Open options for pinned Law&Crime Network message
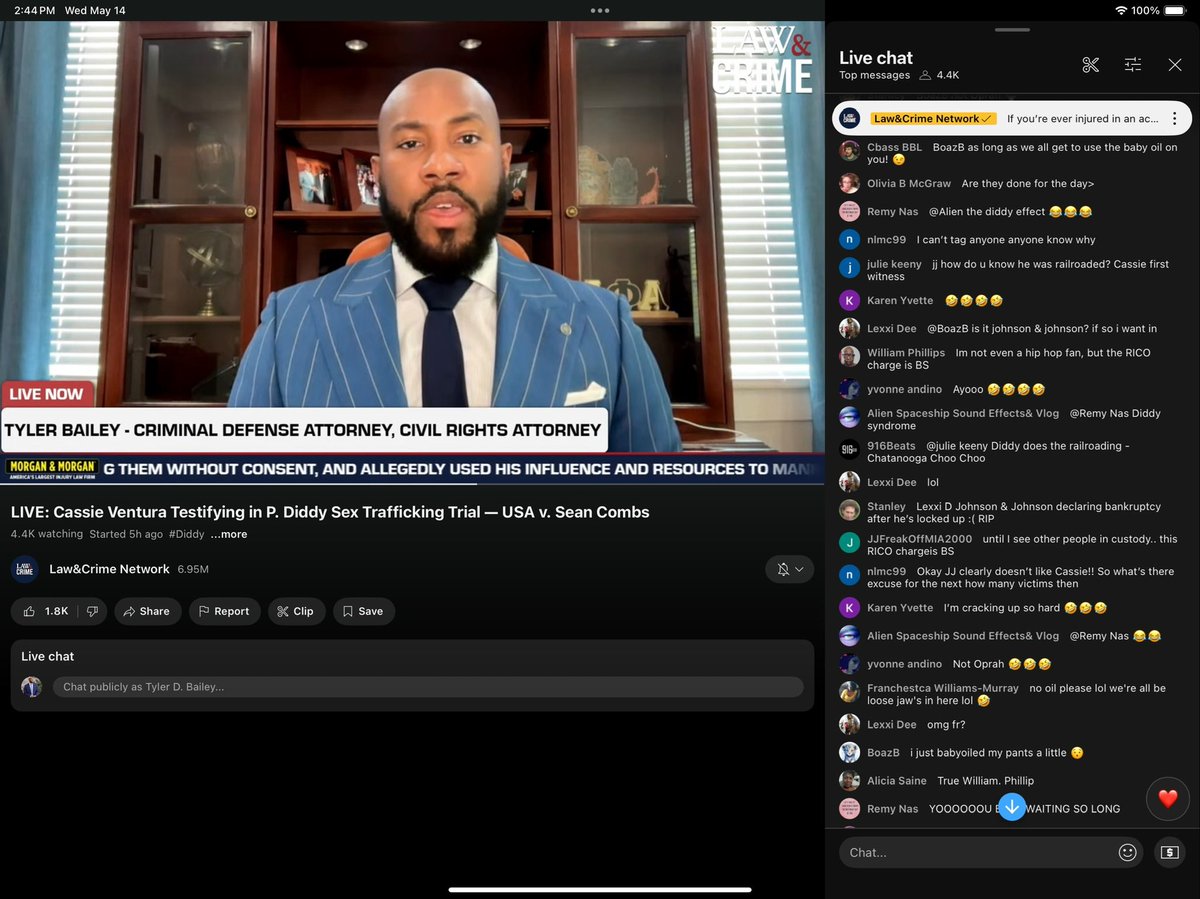Viewport: 1200px width, 899px height. pos(1175,119)
